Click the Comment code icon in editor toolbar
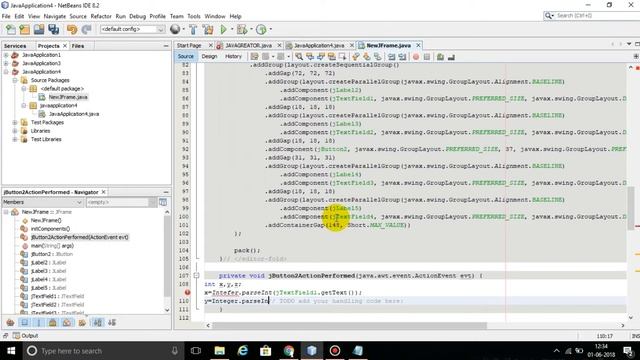The height and width of the screenshot is (360, 640). click(440, 57)
